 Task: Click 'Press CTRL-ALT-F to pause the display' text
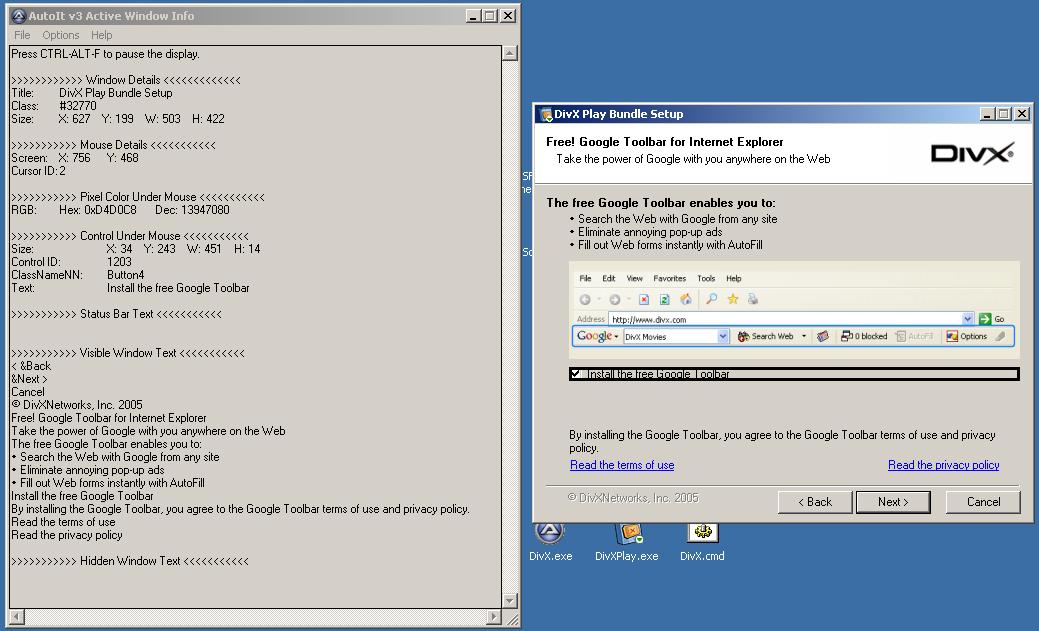105,54
